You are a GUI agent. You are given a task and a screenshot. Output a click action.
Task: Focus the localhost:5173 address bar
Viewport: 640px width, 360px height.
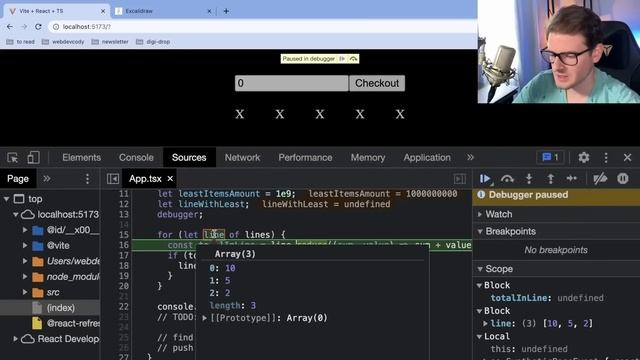pyautogui.click(x=261, y=27)
